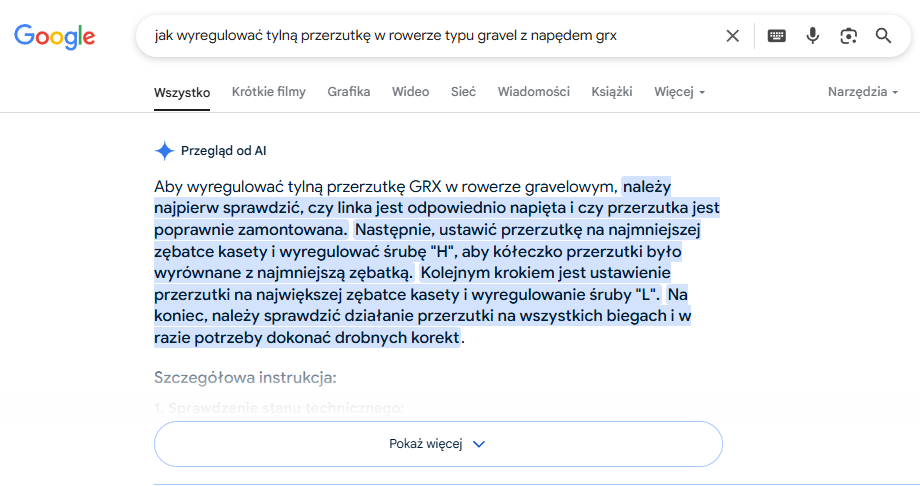920x486 pixels.
Task: Submit search with the magnifying glass icon
Action: pyautogui.click(x=884, y=36)
